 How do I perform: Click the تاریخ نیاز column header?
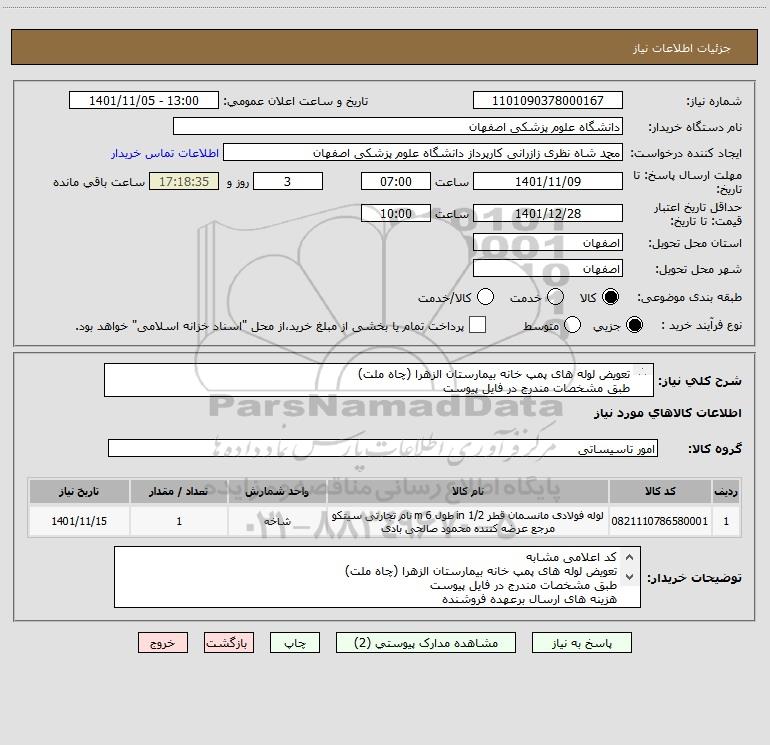pos(79,492)
